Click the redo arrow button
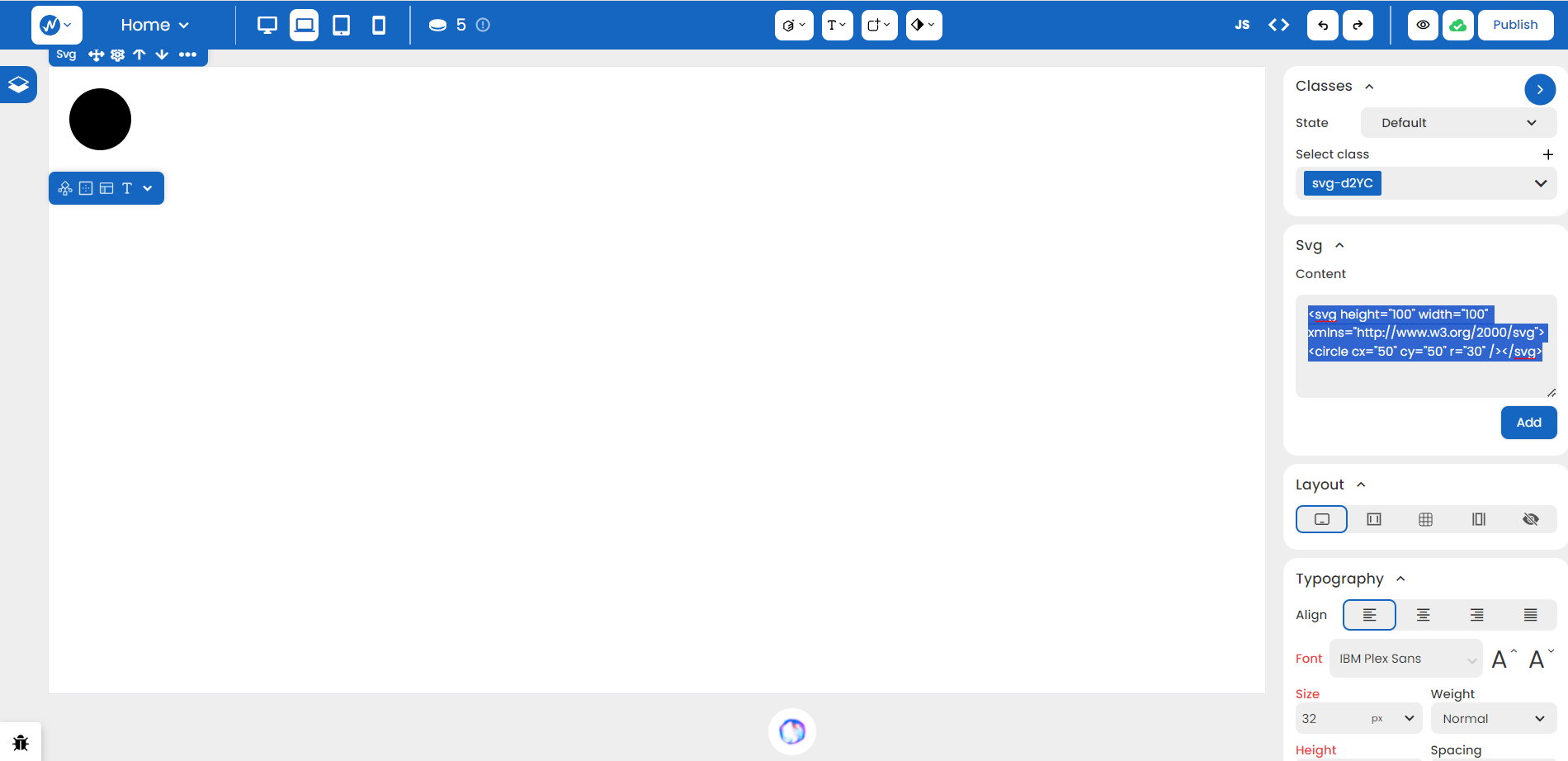 tap(1358, 25)
